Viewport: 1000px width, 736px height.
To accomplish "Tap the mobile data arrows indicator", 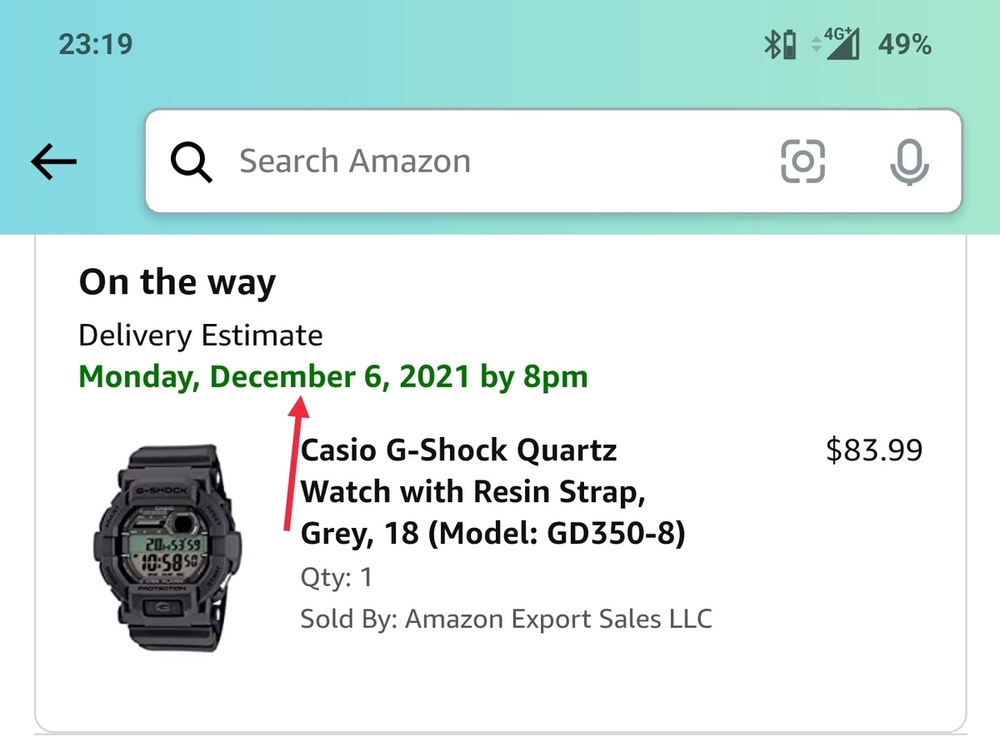I will (816, 46).
